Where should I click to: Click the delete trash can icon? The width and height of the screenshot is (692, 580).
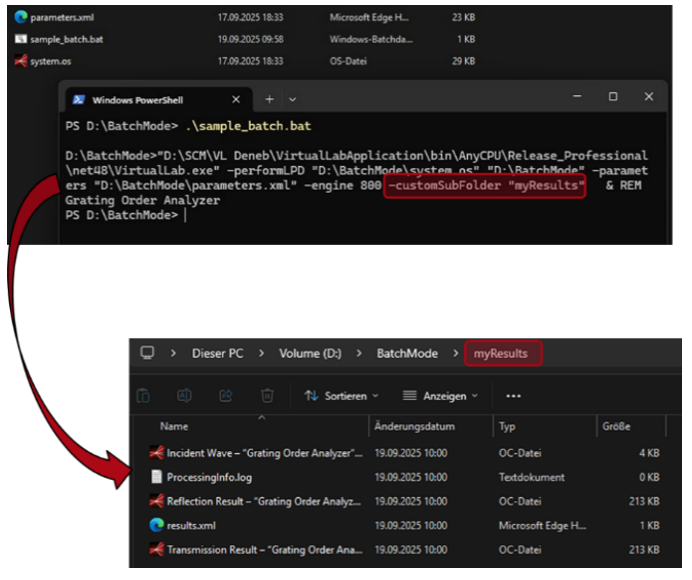(x=267, y=395)
